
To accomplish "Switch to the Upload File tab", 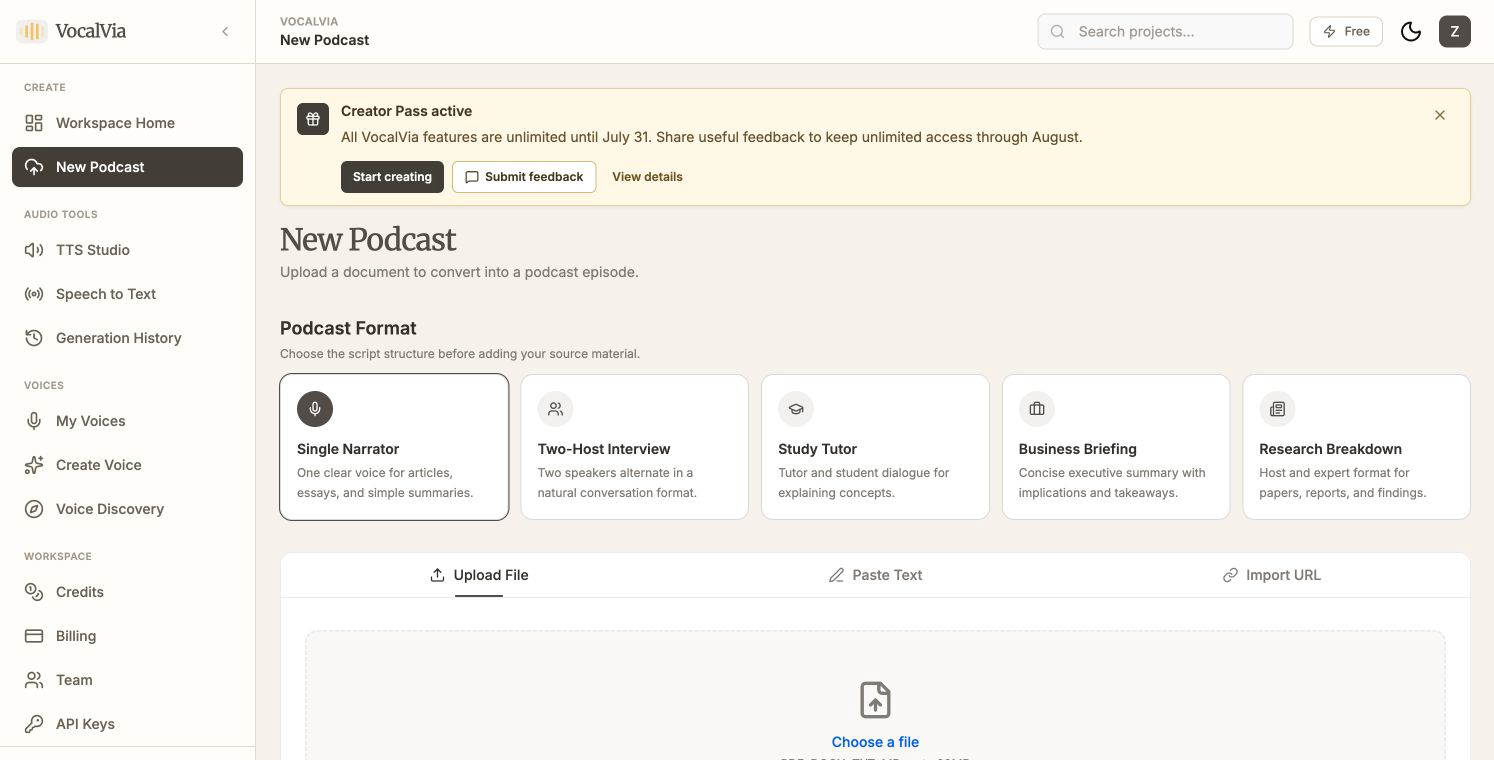I will pos(478,575).
